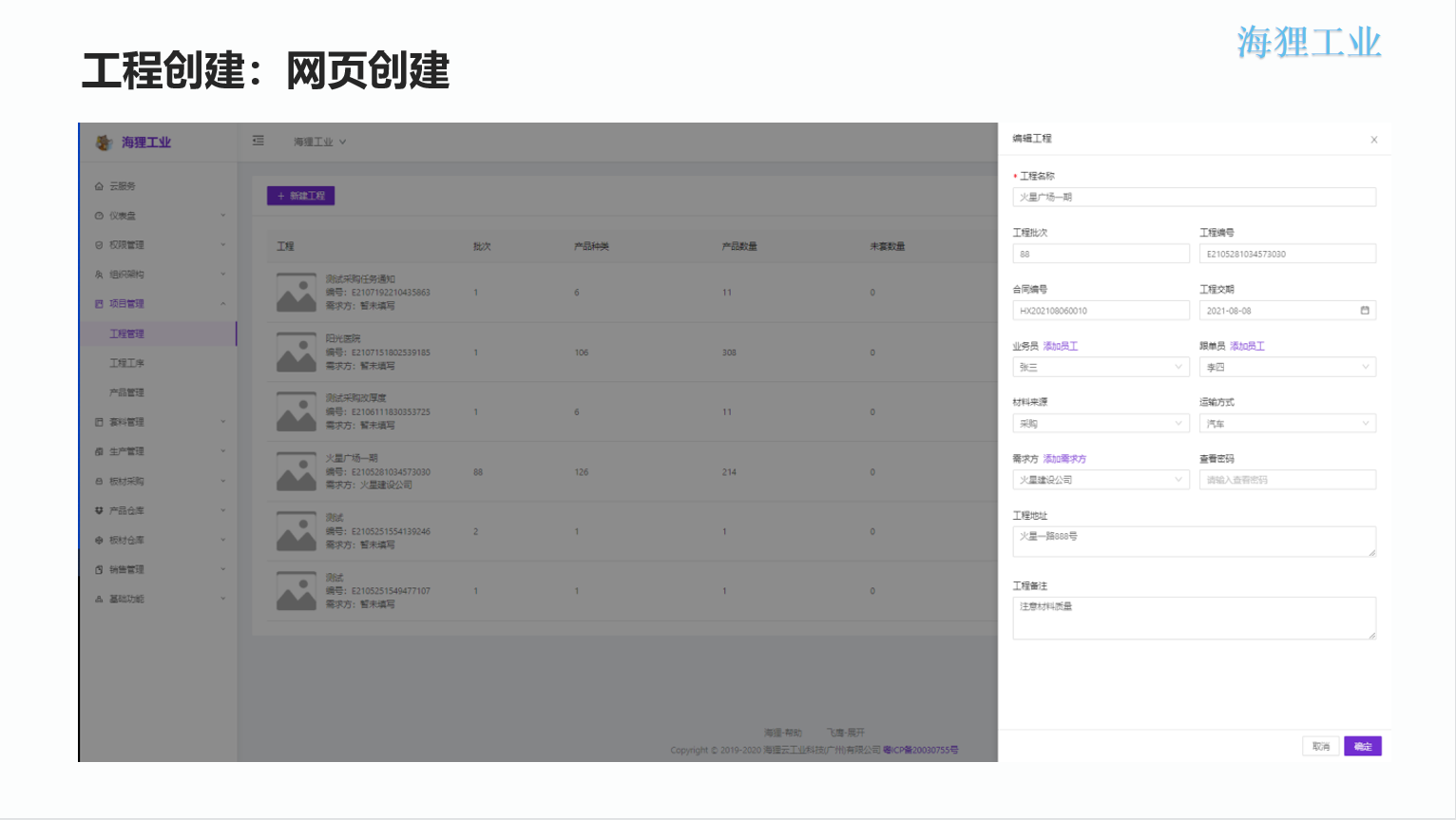The image size is (1456, 820).
Task: Expand the 组织架构 menu chevron
Action: coord(223,275)
